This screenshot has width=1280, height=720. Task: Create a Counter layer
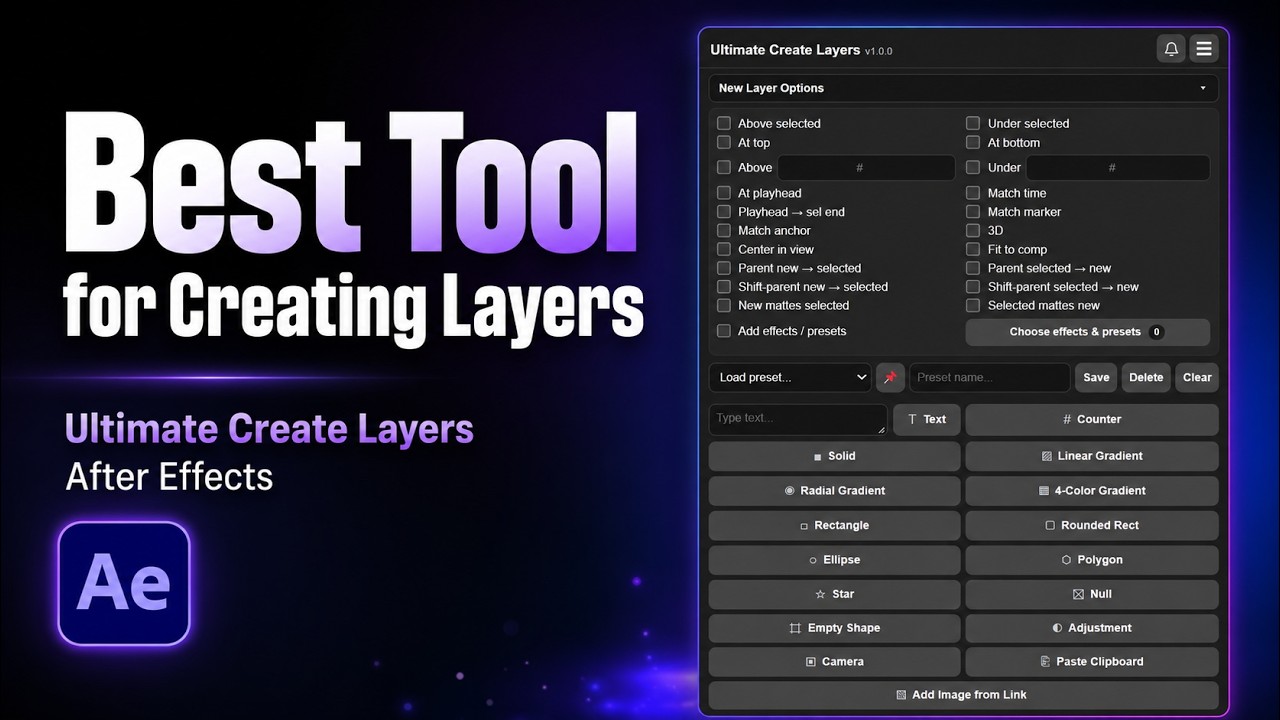pyautogui.click(x=1092, y=419)
